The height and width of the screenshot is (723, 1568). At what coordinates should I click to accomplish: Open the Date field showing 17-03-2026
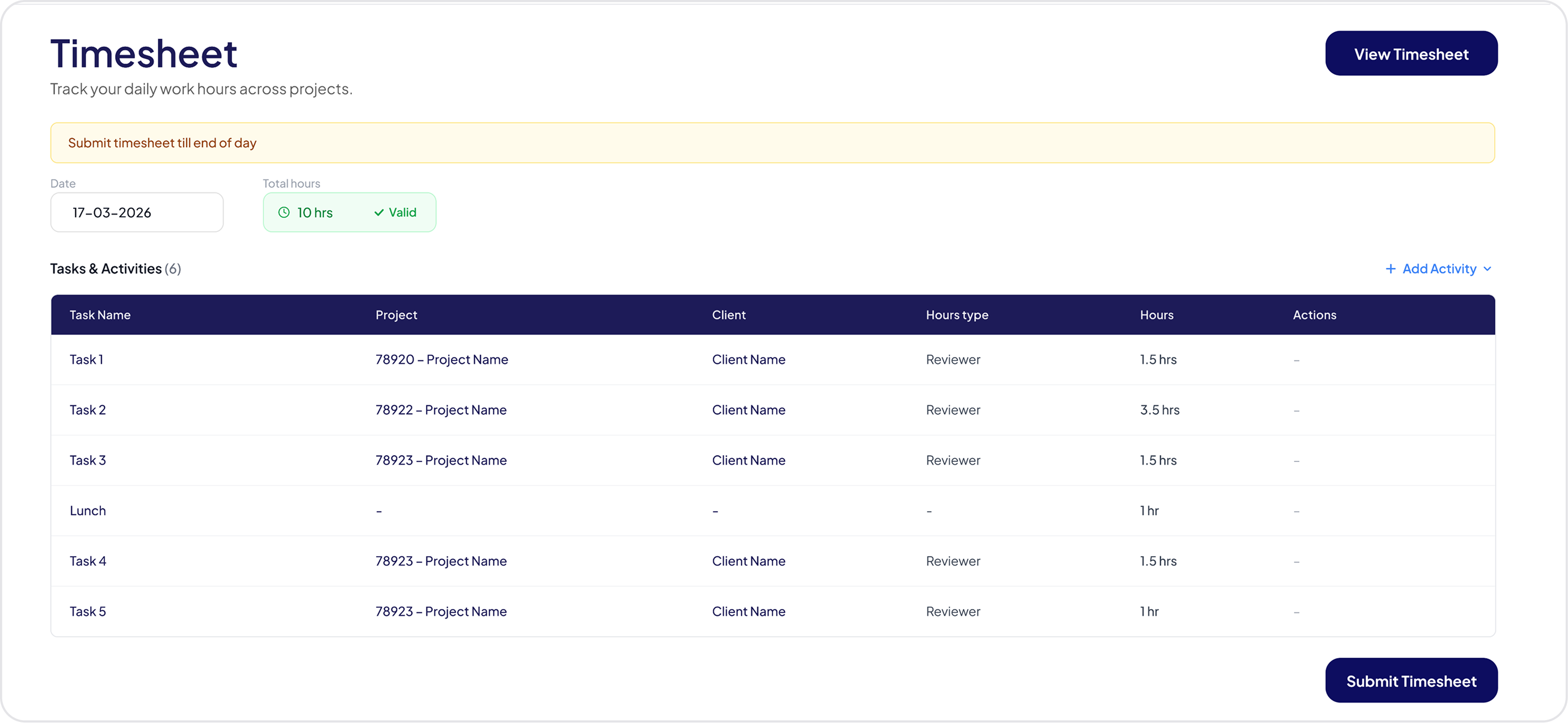coord(136,212)
